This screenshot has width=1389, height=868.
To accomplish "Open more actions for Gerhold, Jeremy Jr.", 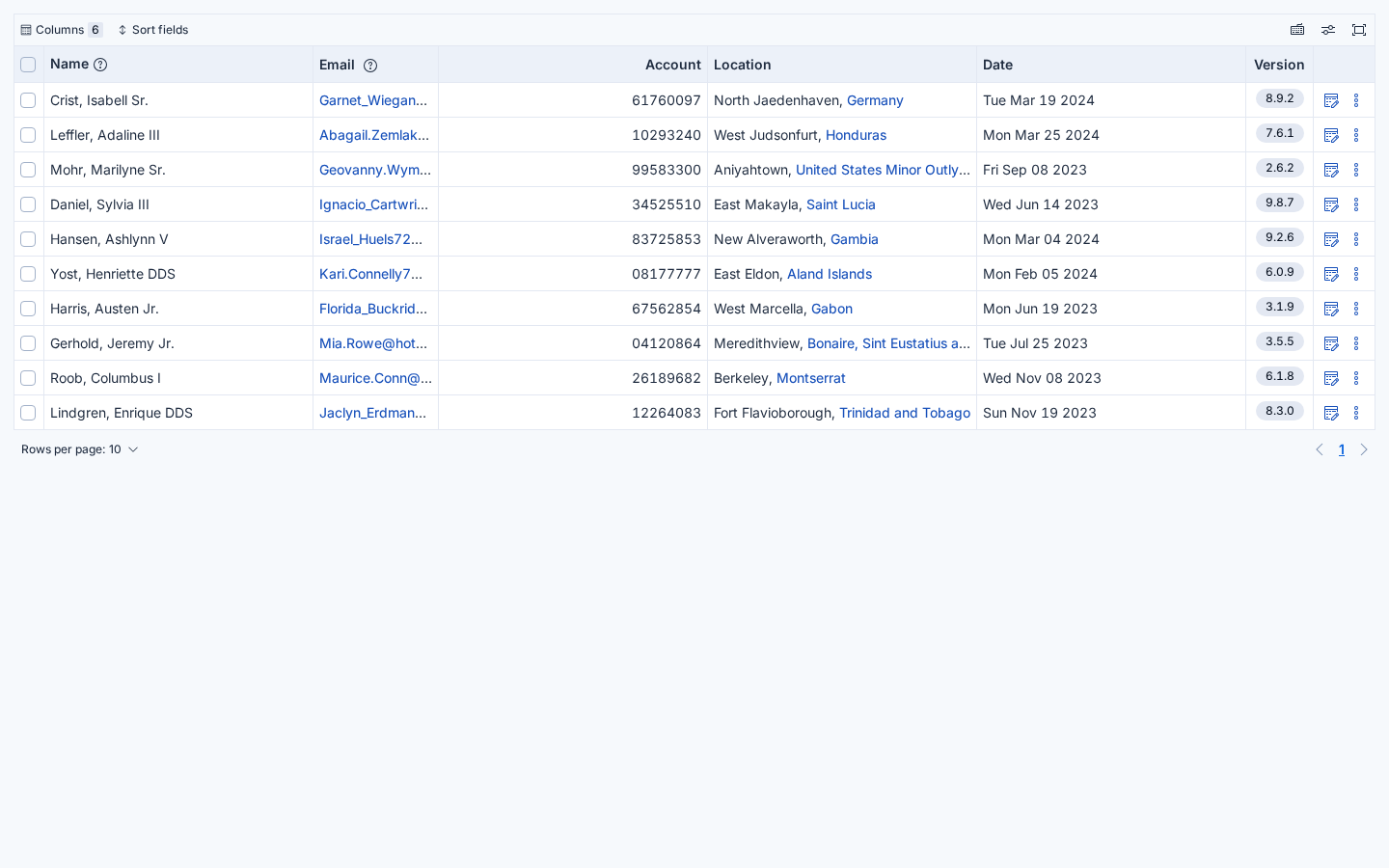I will click(1356, 343).
